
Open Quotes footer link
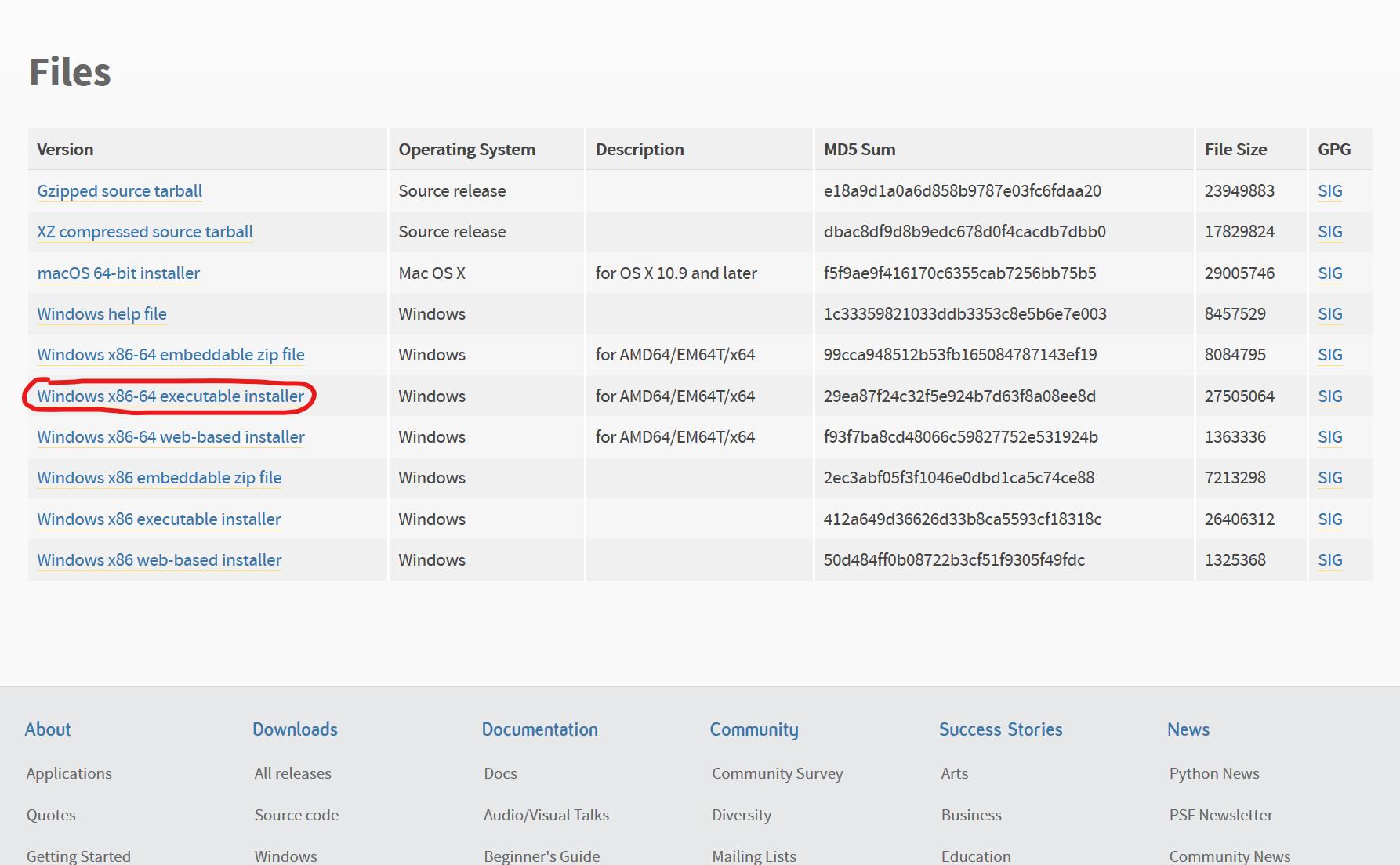51,815
